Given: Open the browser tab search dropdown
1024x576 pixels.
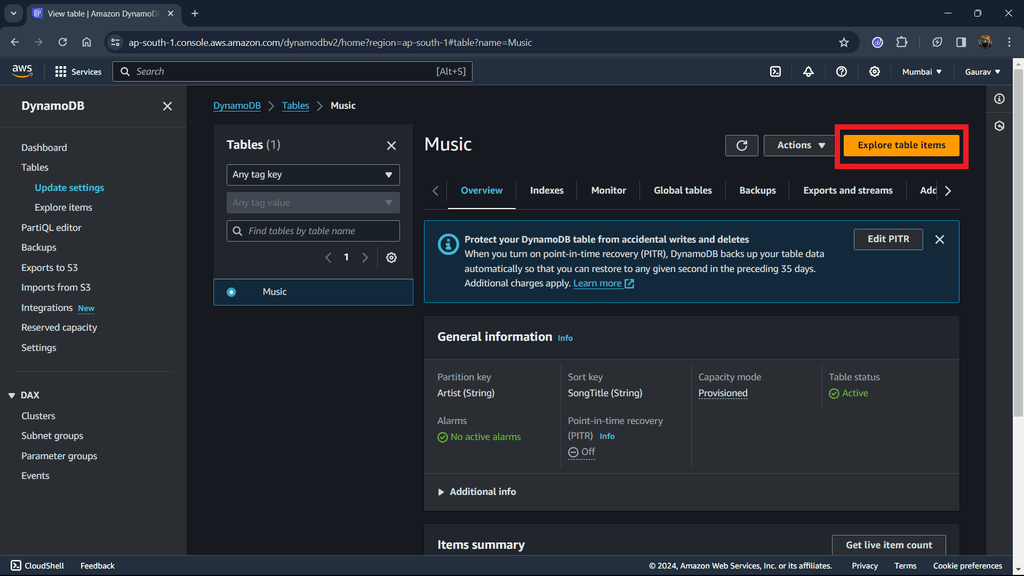Looking at the screenshot, I should click(x=14, y=14).
